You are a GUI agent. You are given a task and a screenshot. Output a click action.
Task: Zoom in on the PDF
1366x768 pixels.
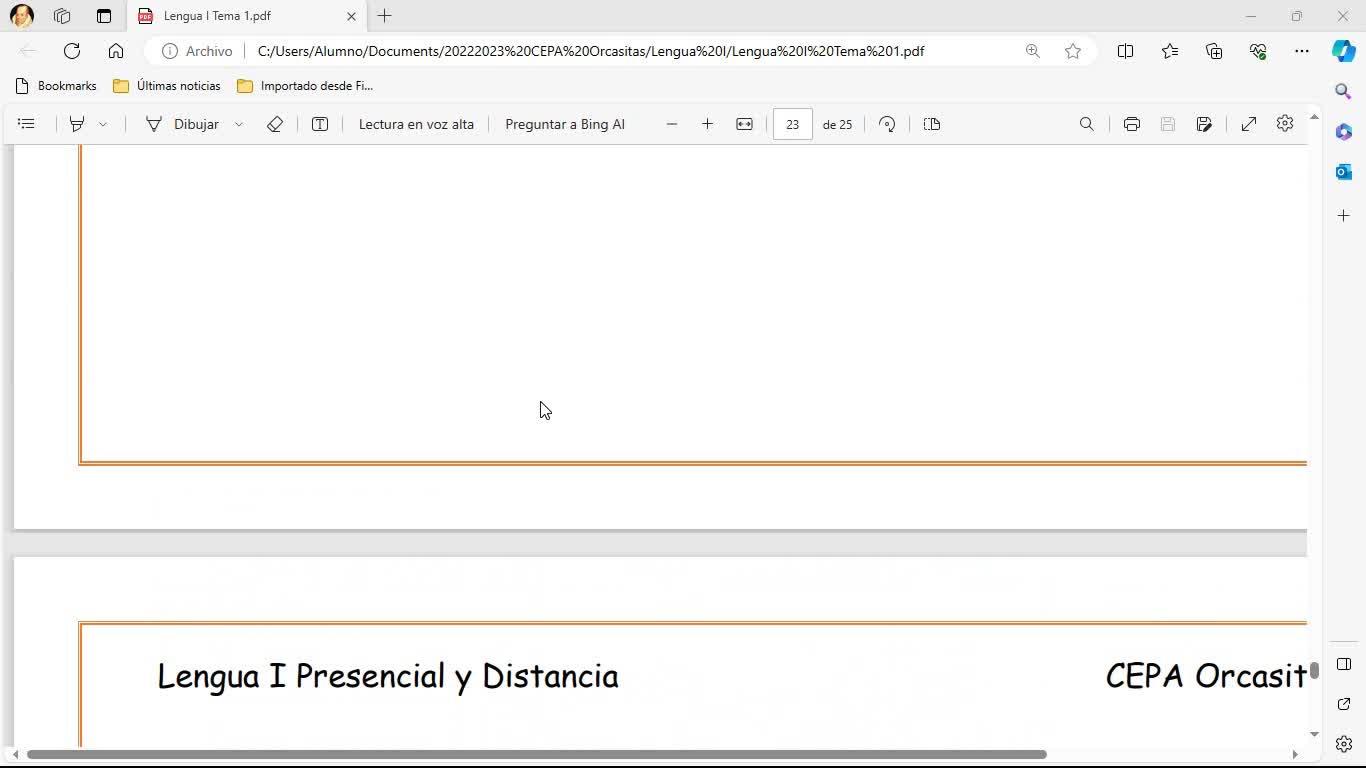(x=708, y=124)
